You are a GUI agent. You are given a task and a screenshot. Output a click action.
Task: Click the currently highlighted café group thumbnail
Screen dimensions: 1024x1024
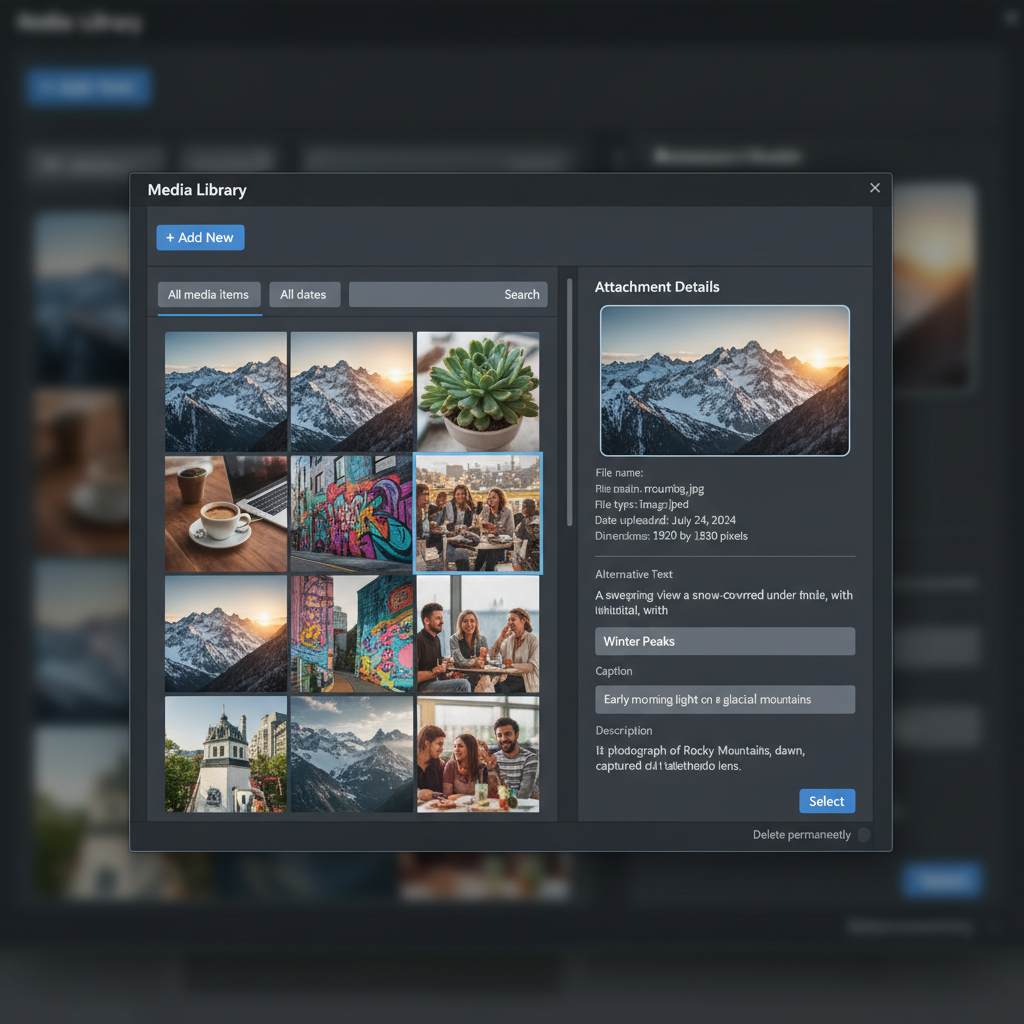[x=477, y=513]
